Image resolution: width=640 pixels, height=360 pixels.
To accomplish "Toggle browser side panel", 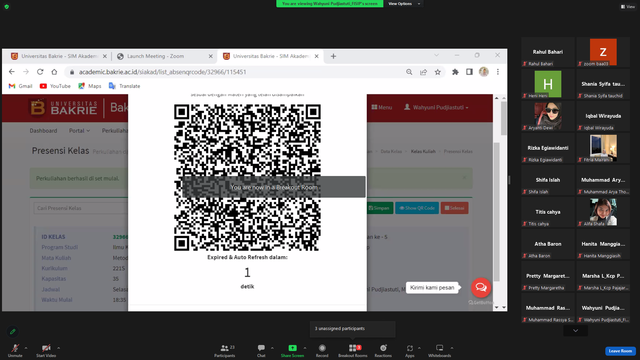I will coord(469,72).
